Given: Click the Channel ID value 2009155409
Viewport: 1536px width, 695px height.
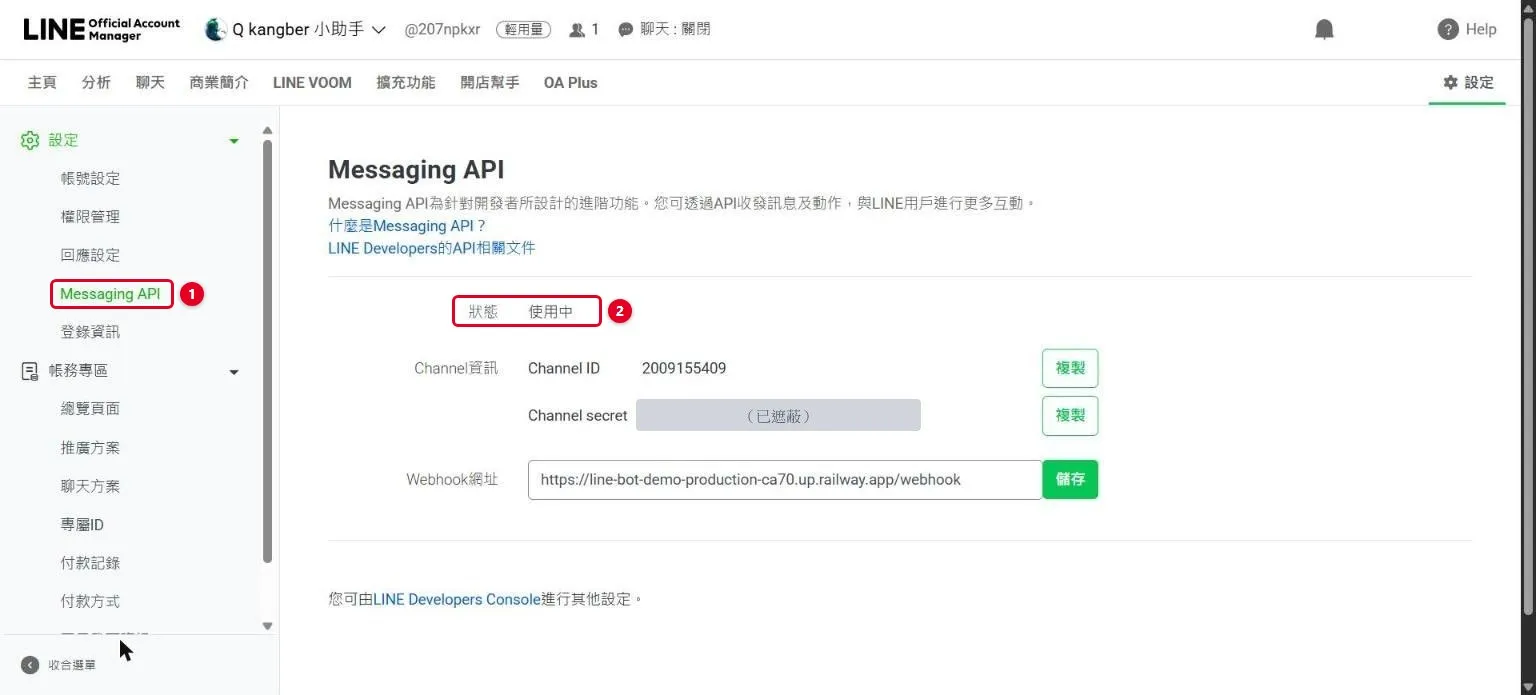Looking at the screenshot, I should coord(684,368).
